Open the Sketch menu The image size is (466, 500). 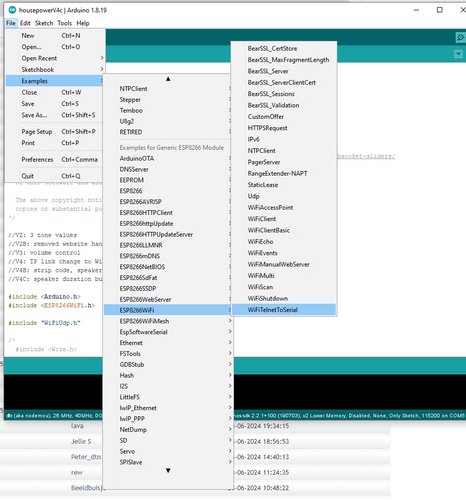44,23
